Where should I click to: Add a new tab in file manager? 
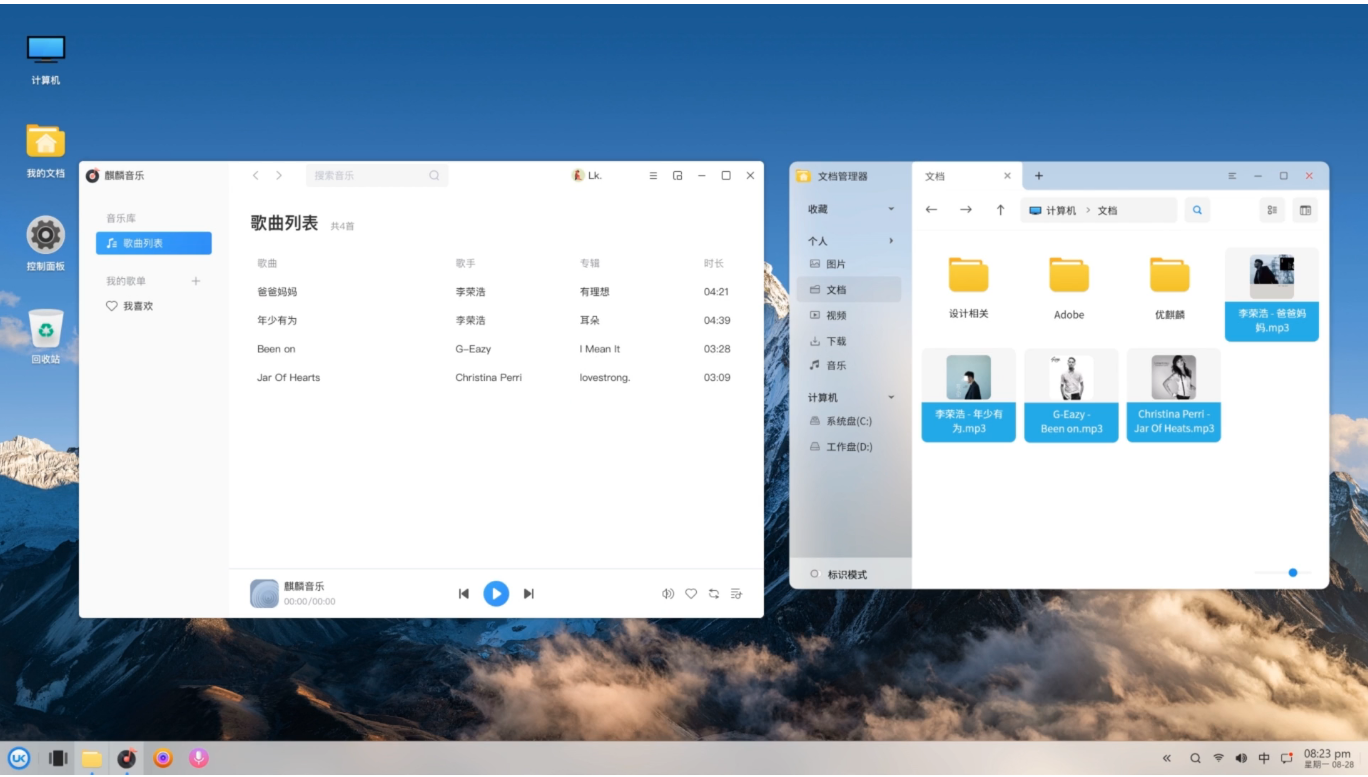click(x=1038, y=176)
